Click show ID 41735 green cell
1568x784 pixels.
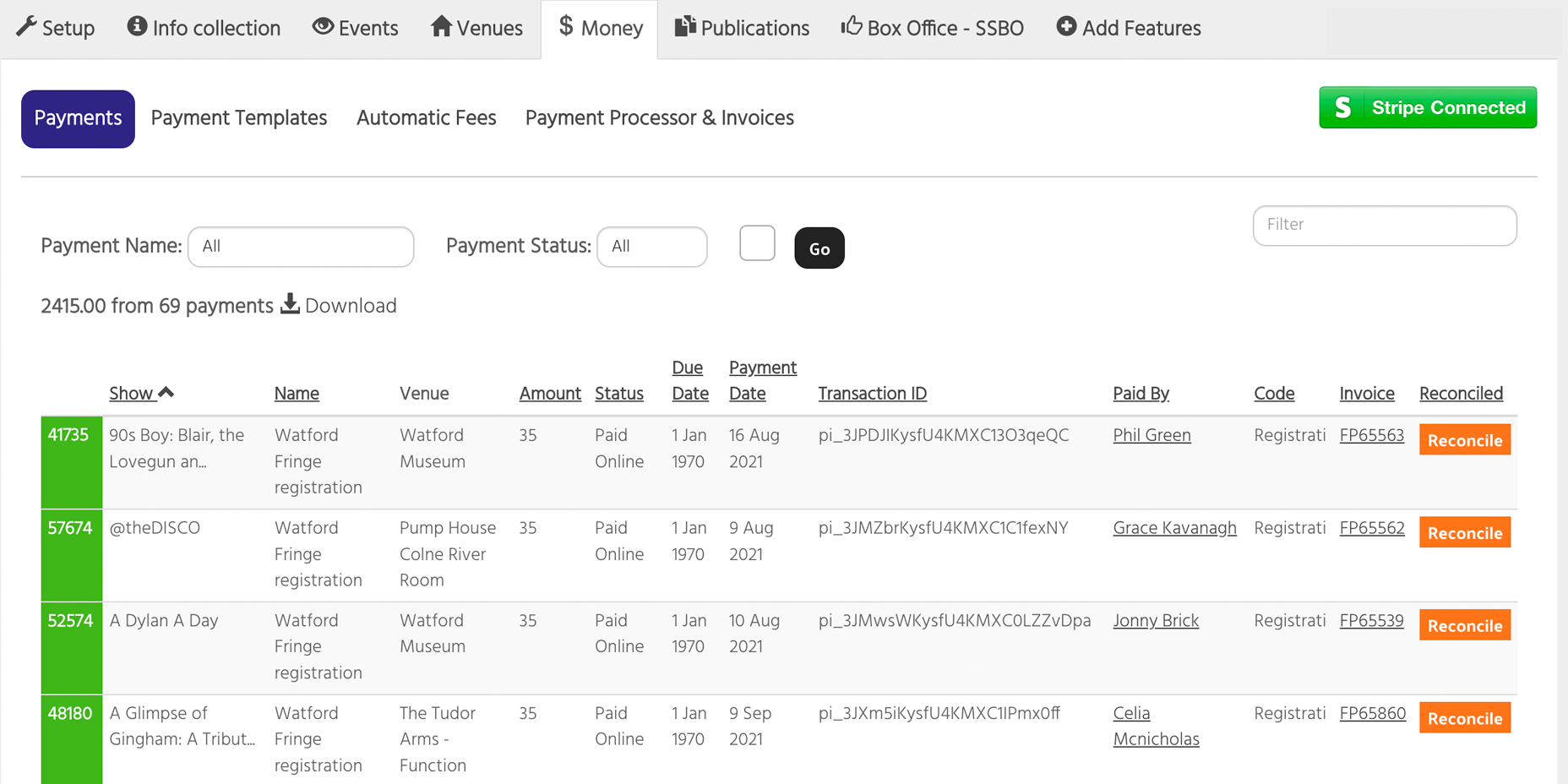(x=72, y=462)
